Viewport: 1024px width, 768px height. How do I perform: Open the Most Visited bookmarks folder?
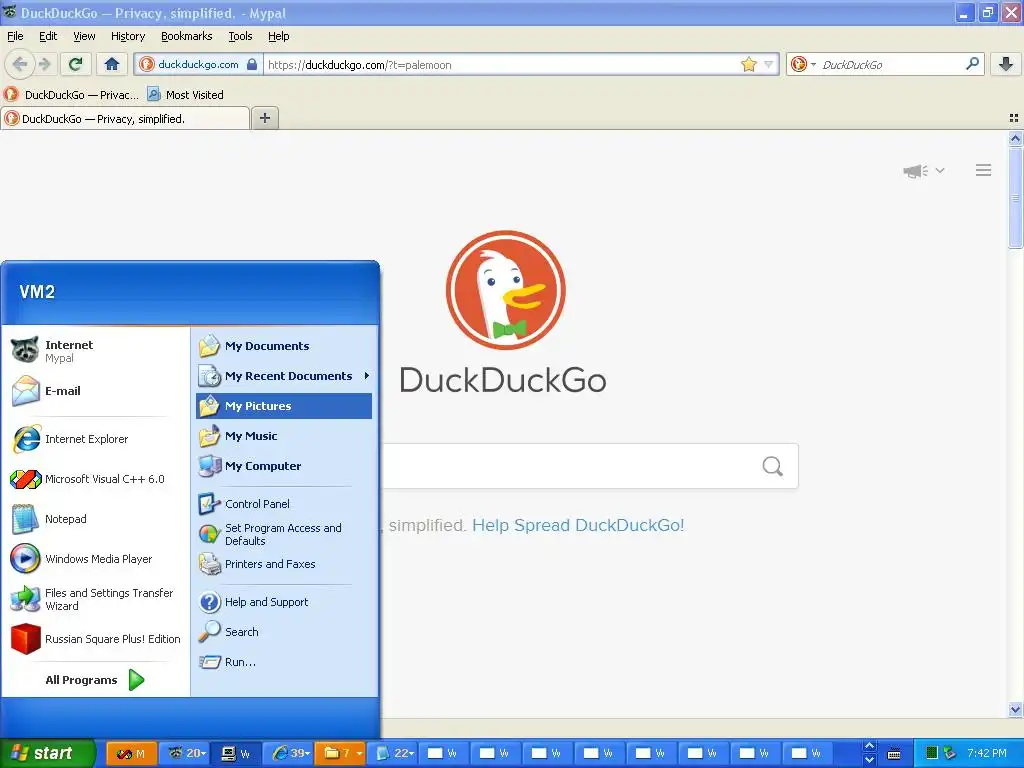(185, 95)
